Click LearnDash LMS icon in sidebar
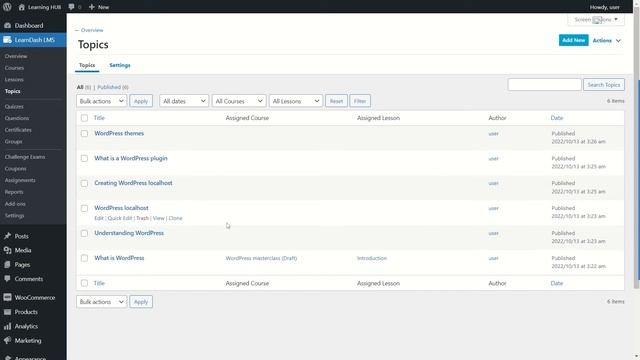The width and height of the screenshot is (640, 360). tap(7, 40)
